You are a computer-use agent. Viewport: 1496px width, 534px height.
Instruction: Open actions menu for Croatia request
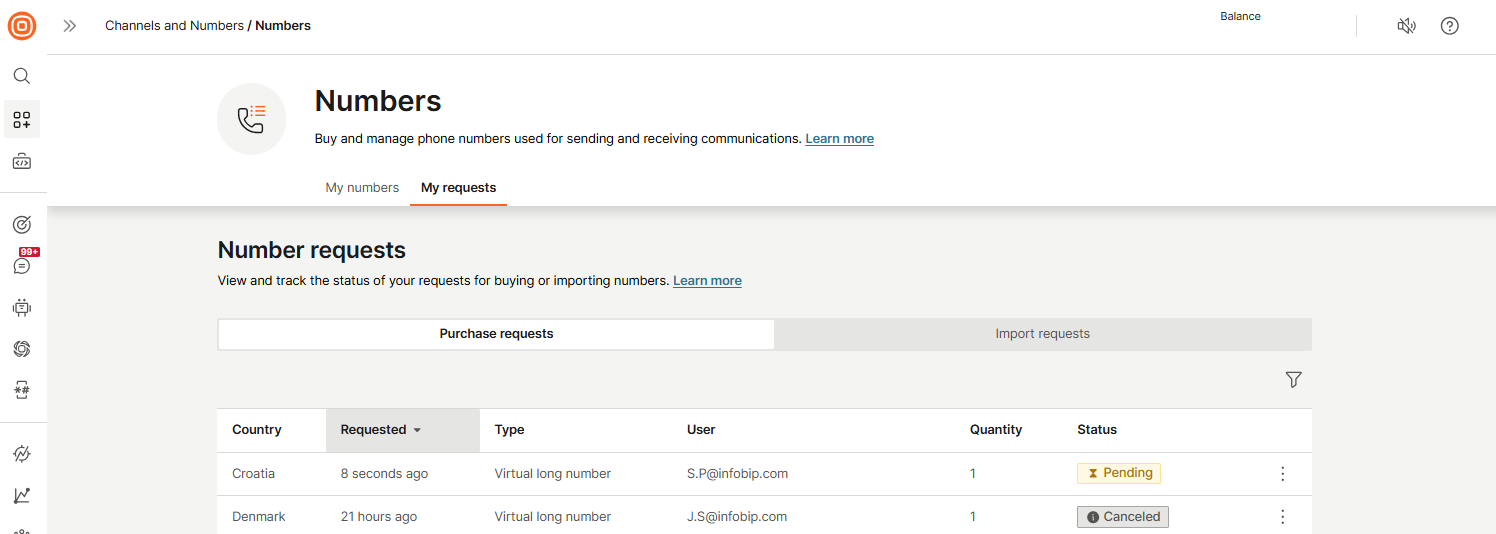click(x=1283, y=474)
